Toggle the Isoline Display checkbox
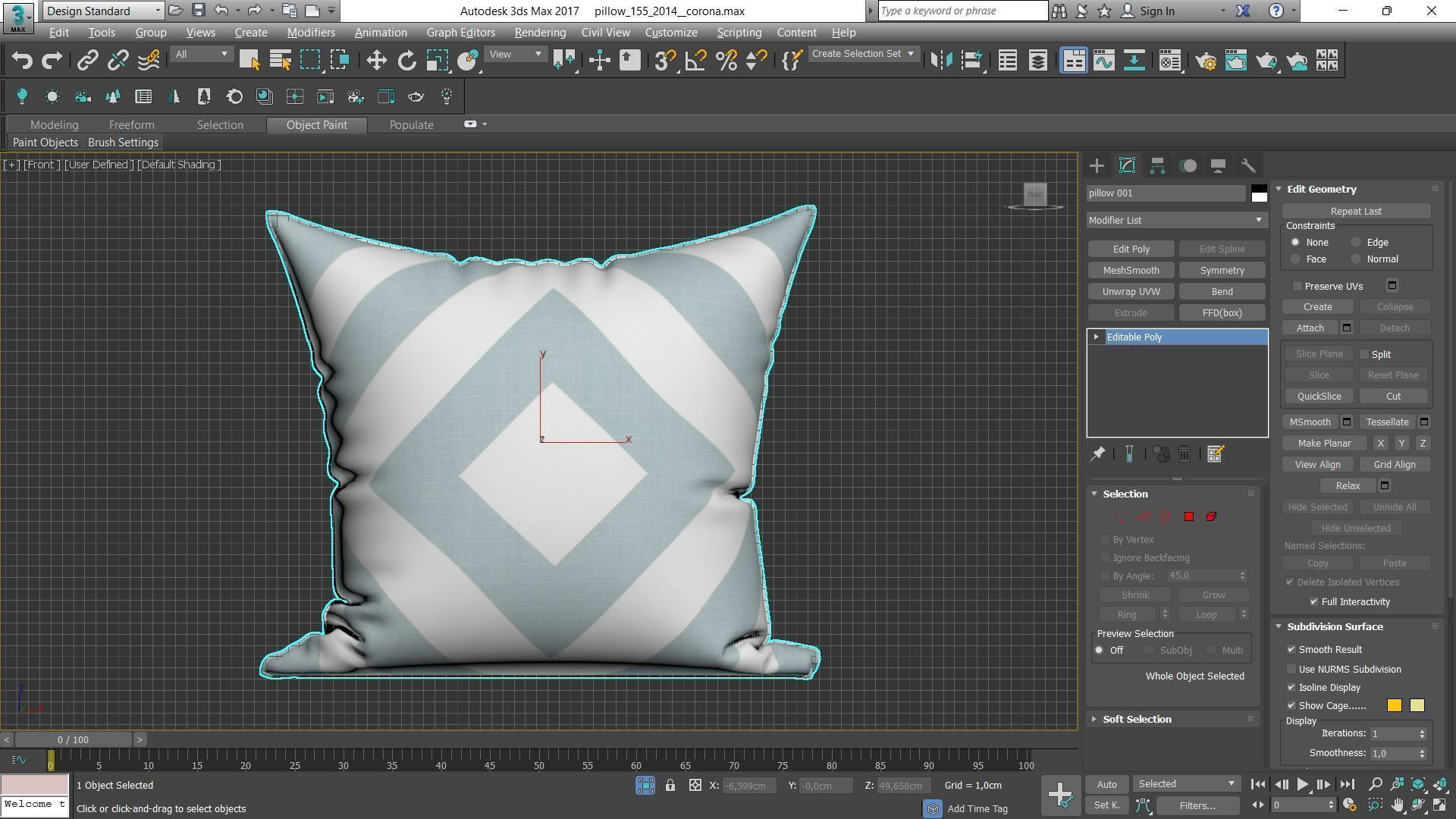This screenshot has width=1456, height=819. [1291, 688]
